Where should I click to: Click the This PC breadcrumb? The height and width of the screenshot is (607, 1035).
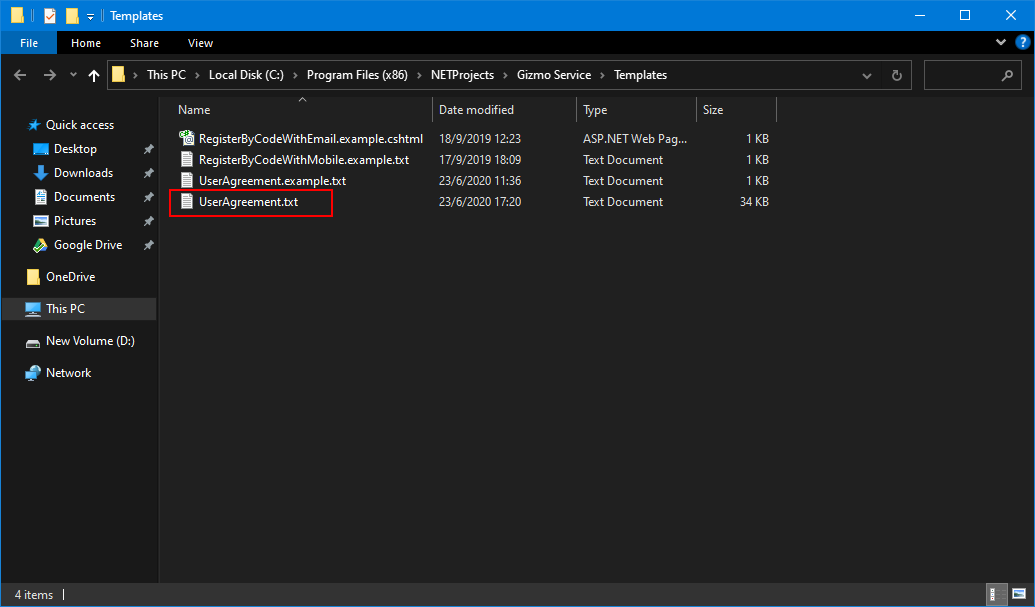click(166, 75)
